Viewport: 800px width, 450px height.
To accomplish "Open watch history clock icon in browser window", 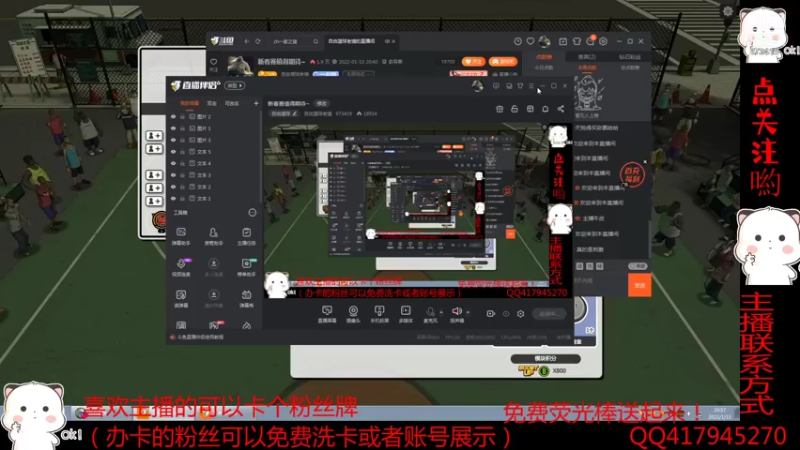I will pyautogui.click(x=518, y=41).
